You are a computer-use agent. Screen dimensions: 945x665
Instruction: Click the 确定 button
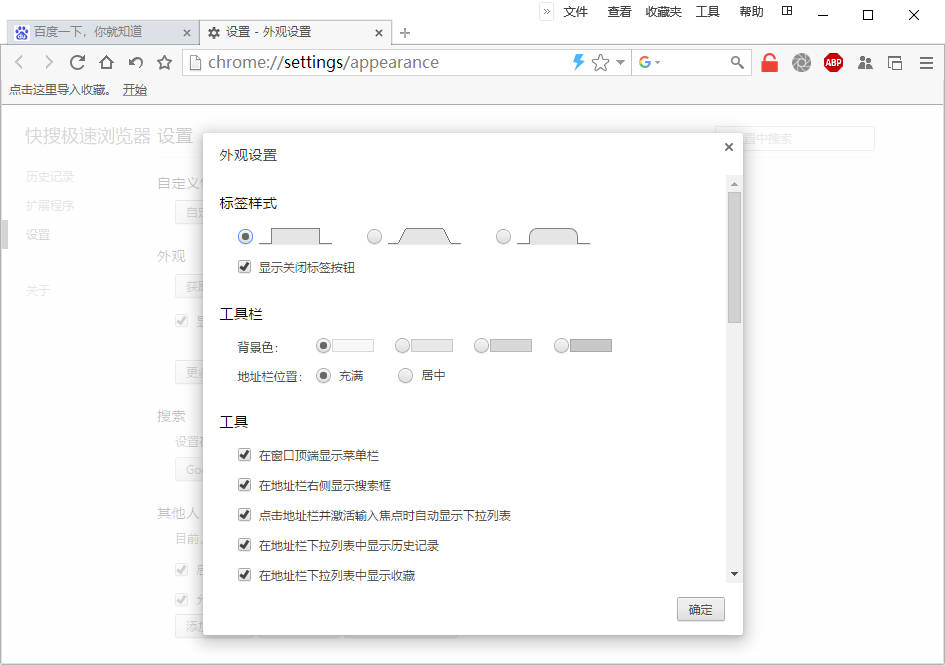(x=700, y=610)
